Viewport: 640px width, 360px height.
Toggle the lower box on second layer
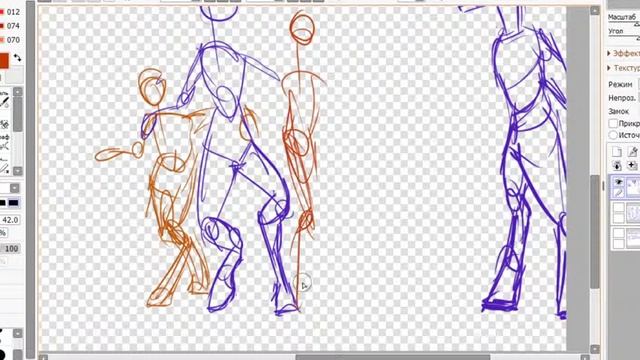618,218
